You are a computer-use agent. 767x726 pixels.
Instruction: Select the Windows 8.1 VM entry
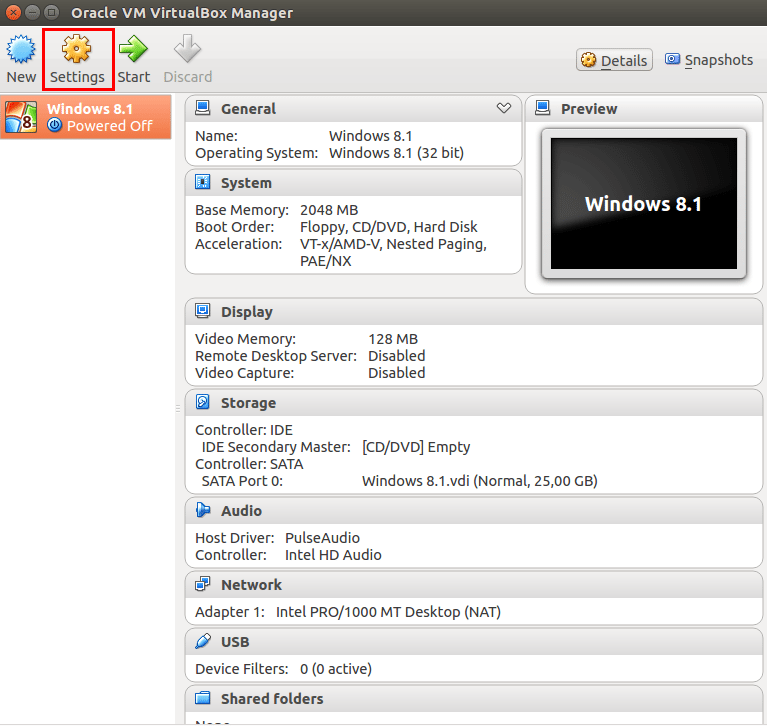tap(86, 117)
